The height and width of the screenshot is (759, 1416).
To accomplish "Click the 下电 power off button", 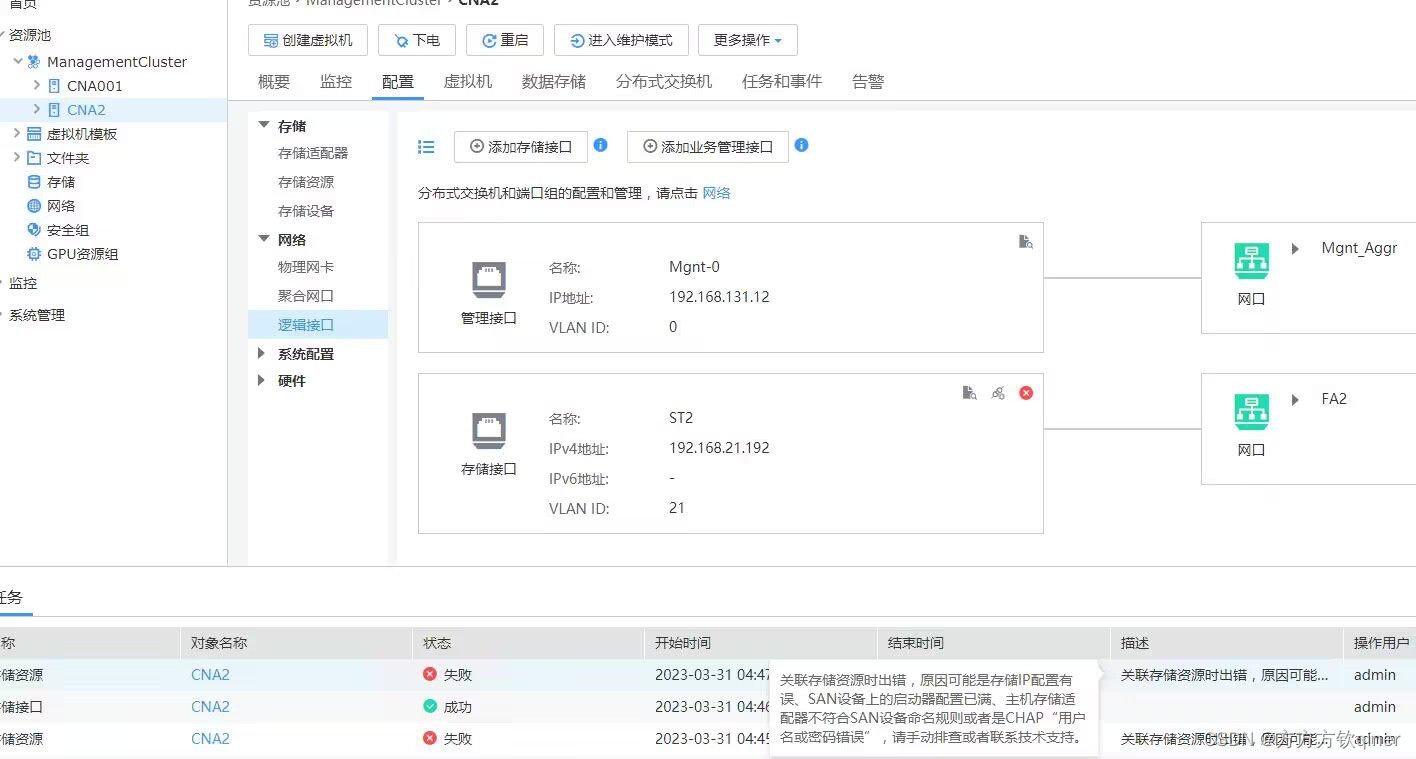I will pos(417,40).
